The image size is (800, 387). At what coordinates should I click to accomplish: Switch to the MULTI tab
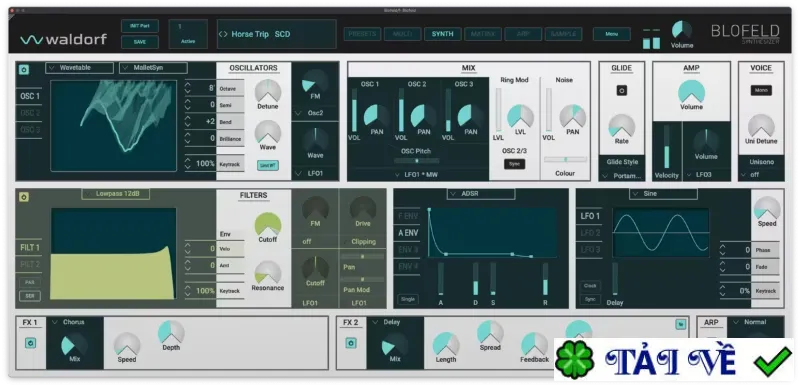[403, 34]
